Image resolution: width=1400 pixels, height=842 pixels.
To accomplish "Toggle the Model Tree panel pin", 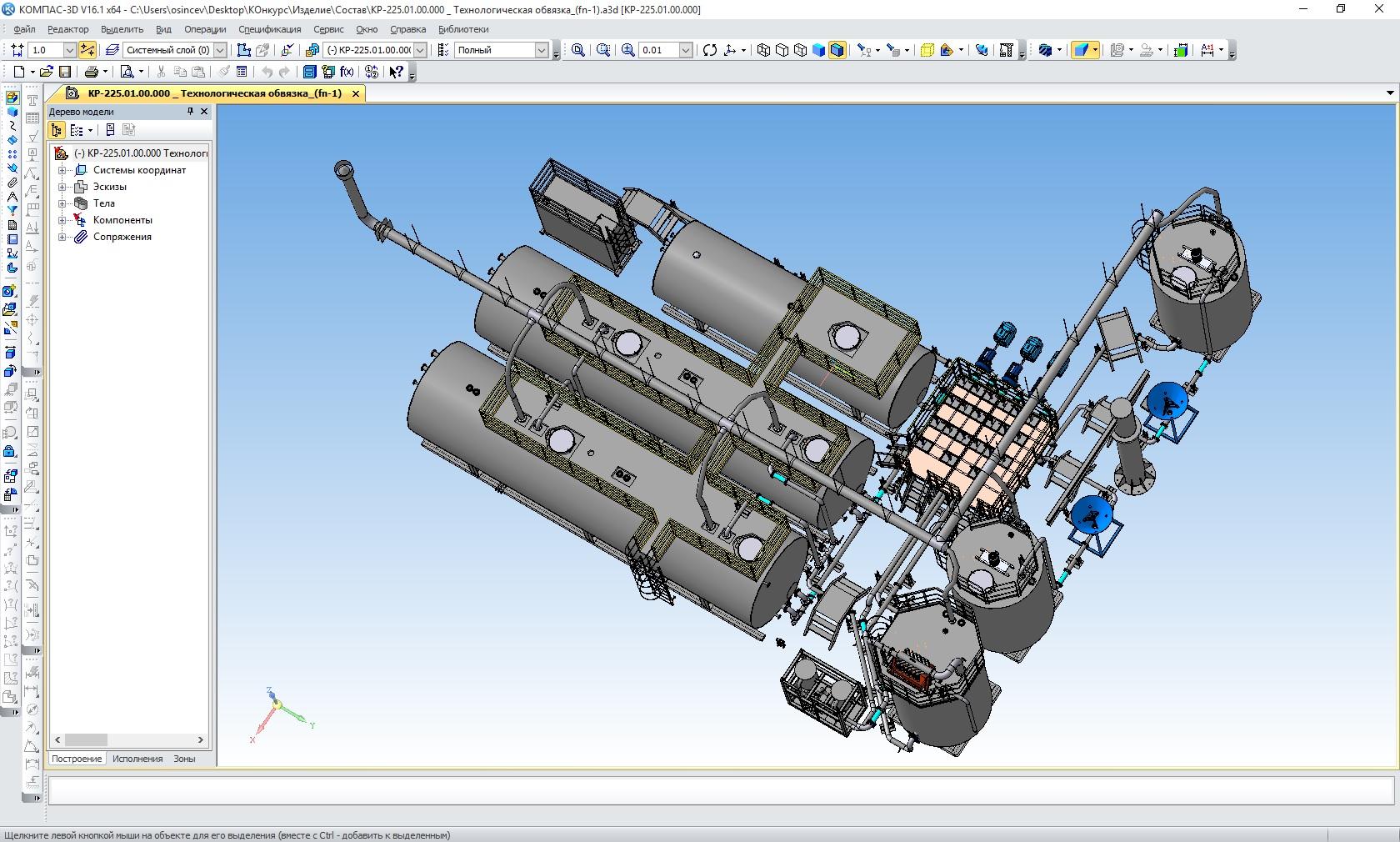I will (190, 112).
